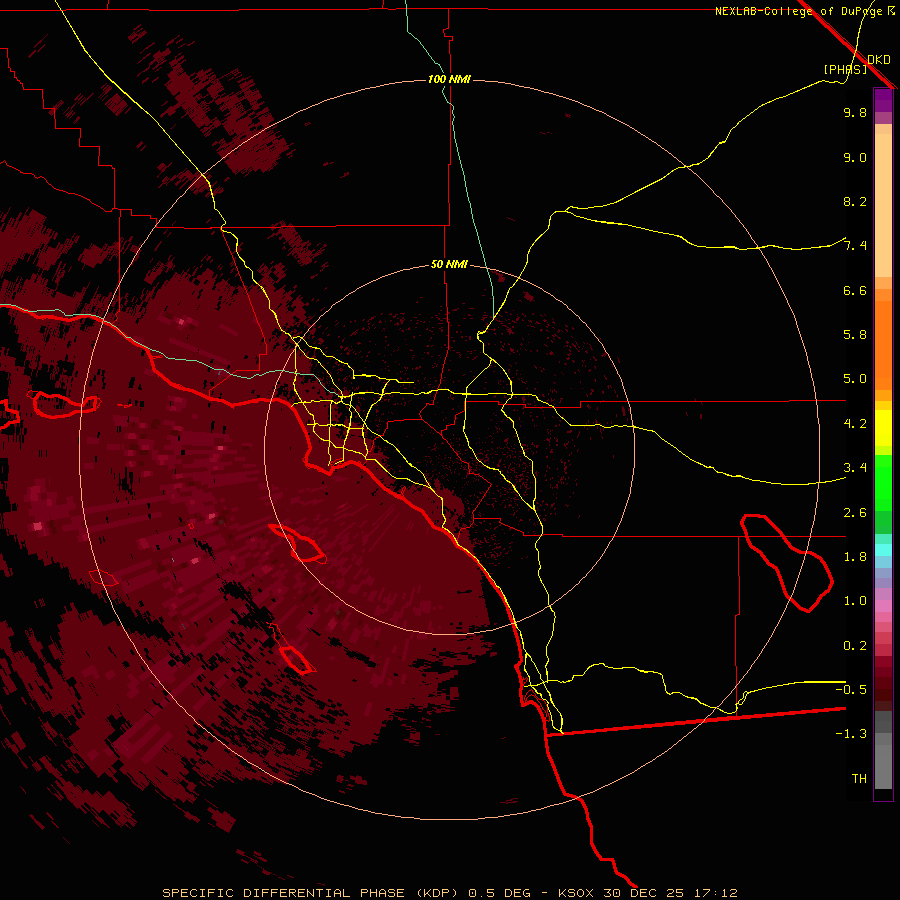Viewport: 900px width, 900px height.
Task: Click the 7.4 legend value
Action: pyautogui.click(x=855, y=246)
